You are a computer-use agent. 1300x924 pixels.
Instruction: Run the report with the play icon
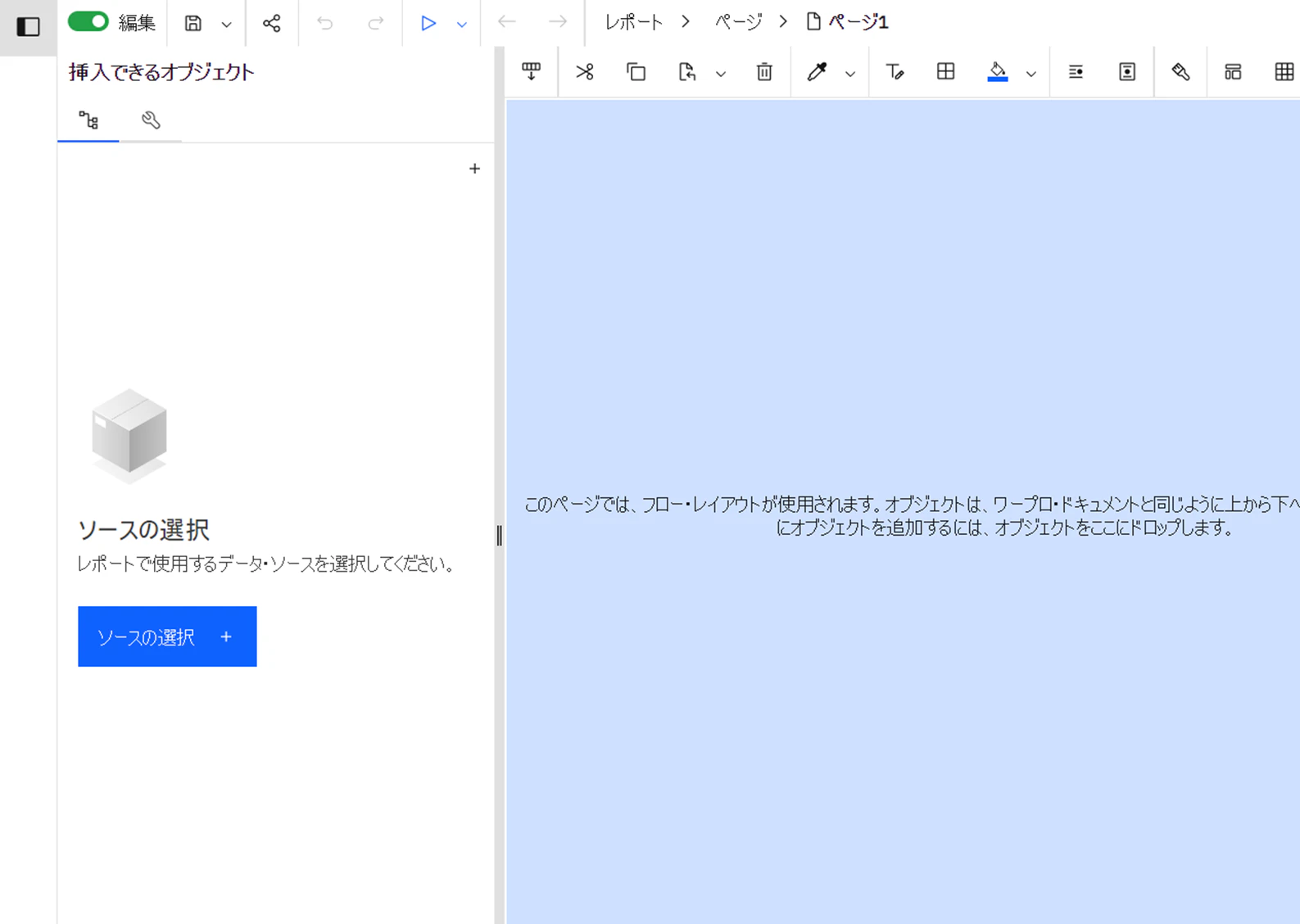pyautogui.click(x=428, y=23)
